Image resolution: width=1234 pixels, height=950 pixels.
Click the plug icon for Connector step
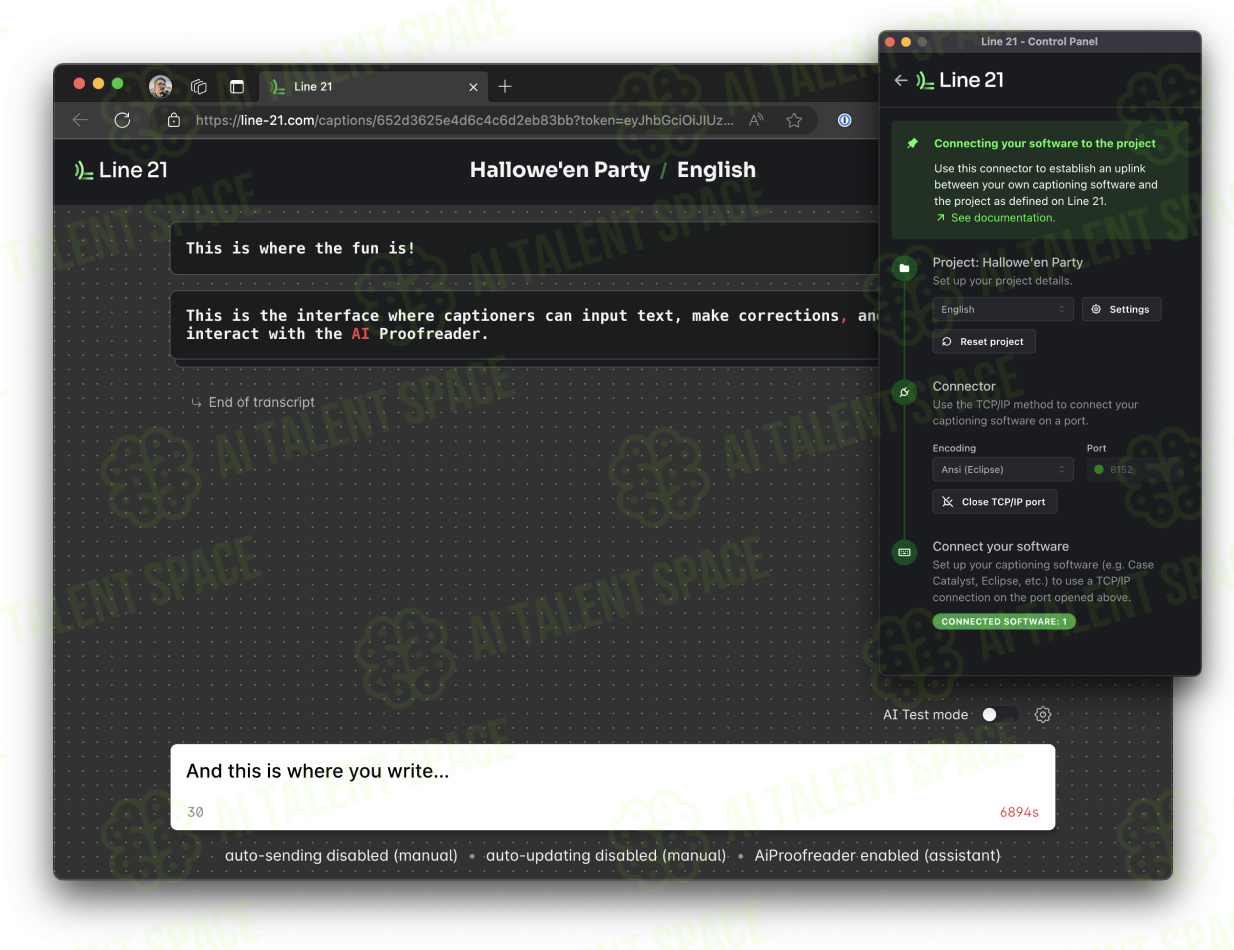pyautogui.click(x=904, y=393)
